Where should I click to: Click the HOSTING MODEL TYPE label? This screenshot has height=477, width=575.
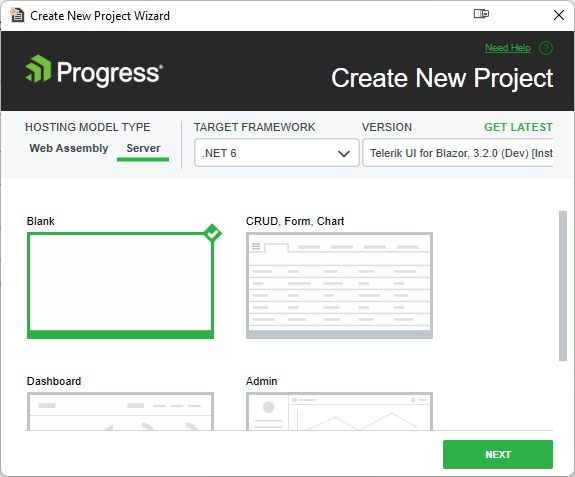(x=88, y=127)
